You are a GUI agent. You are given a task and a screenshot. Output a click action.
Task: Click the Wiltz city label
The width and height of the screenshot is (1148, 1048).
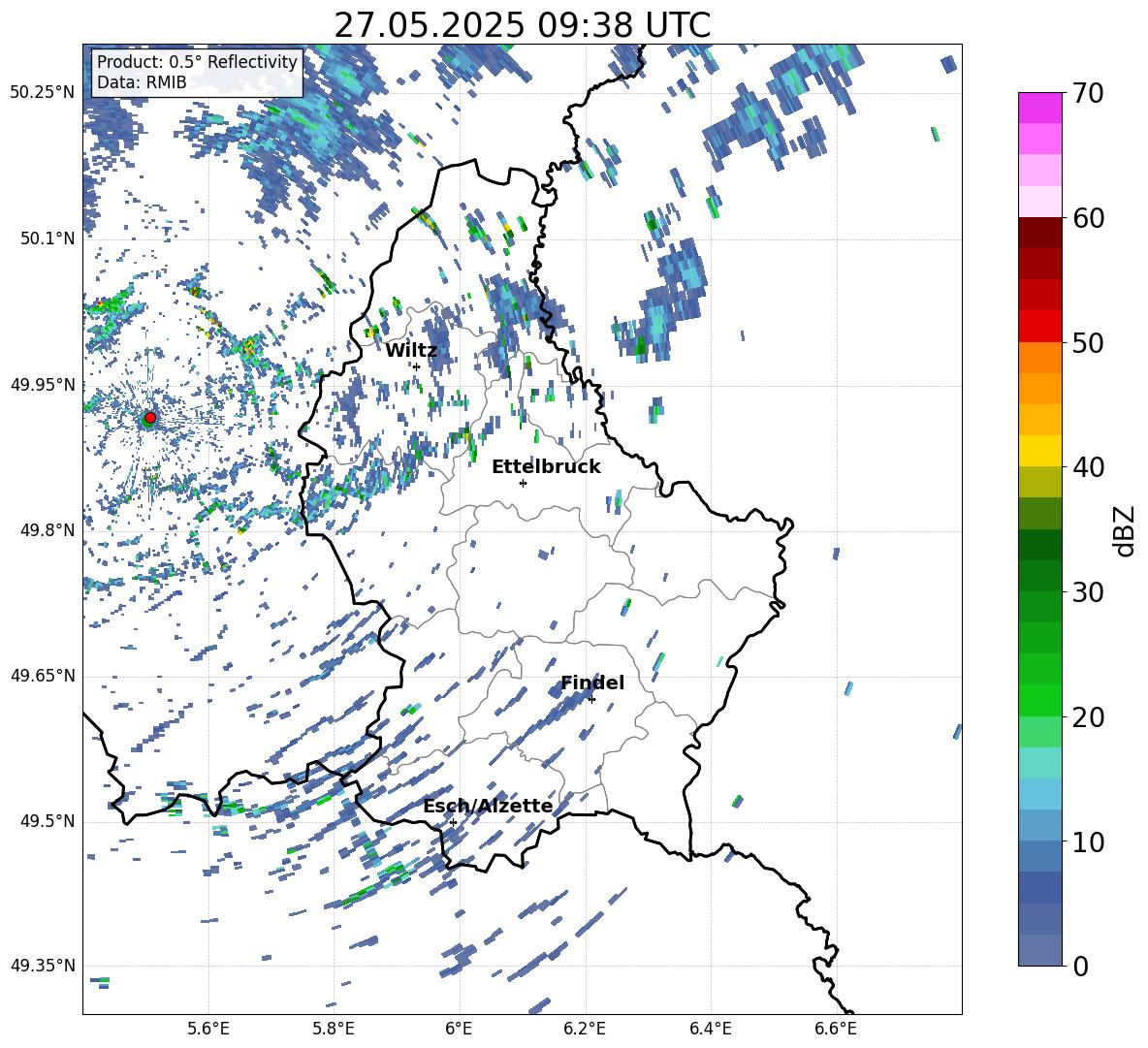(411, 351)
